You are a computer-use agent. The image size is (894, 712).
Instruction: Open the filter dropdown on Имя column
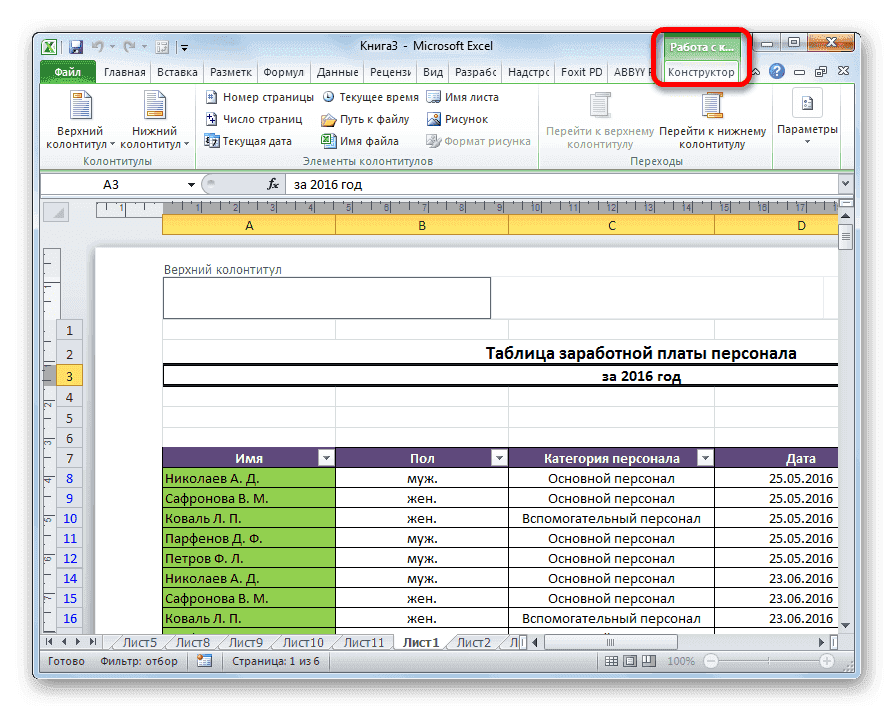326,457
